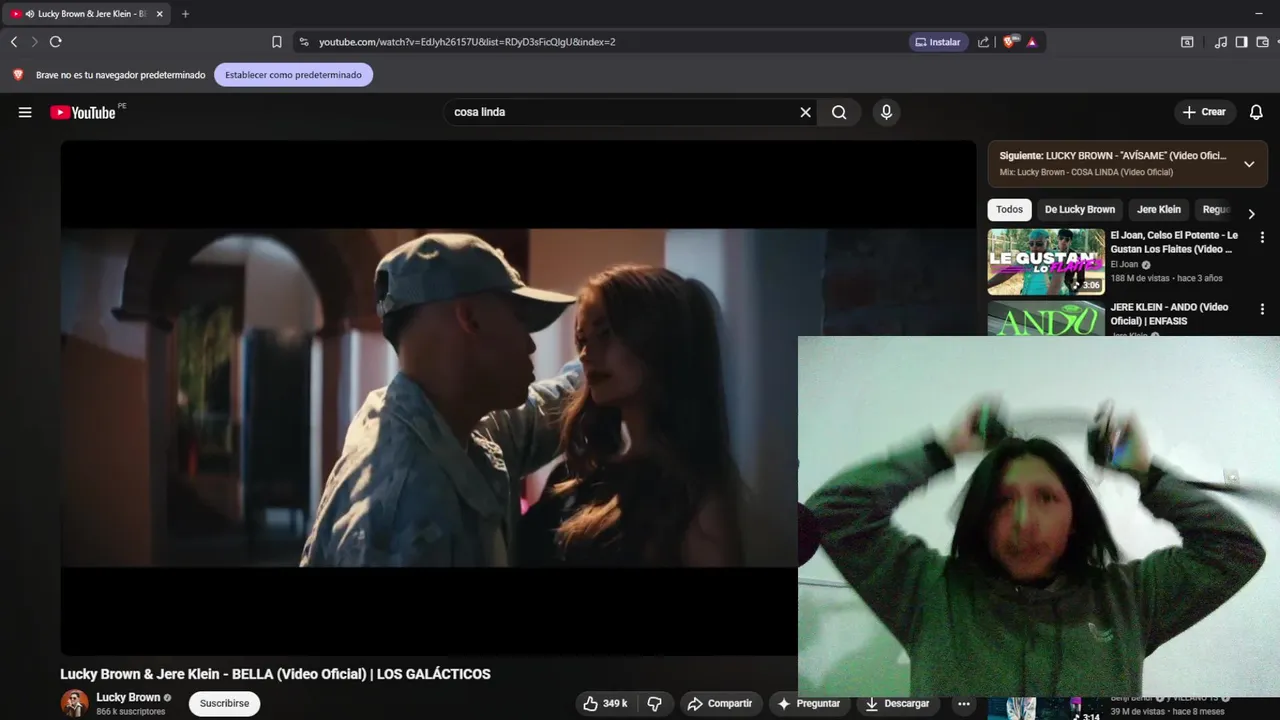Open more actions three-dot menu below video
1280x720 pixels.
tap(963, 703)
